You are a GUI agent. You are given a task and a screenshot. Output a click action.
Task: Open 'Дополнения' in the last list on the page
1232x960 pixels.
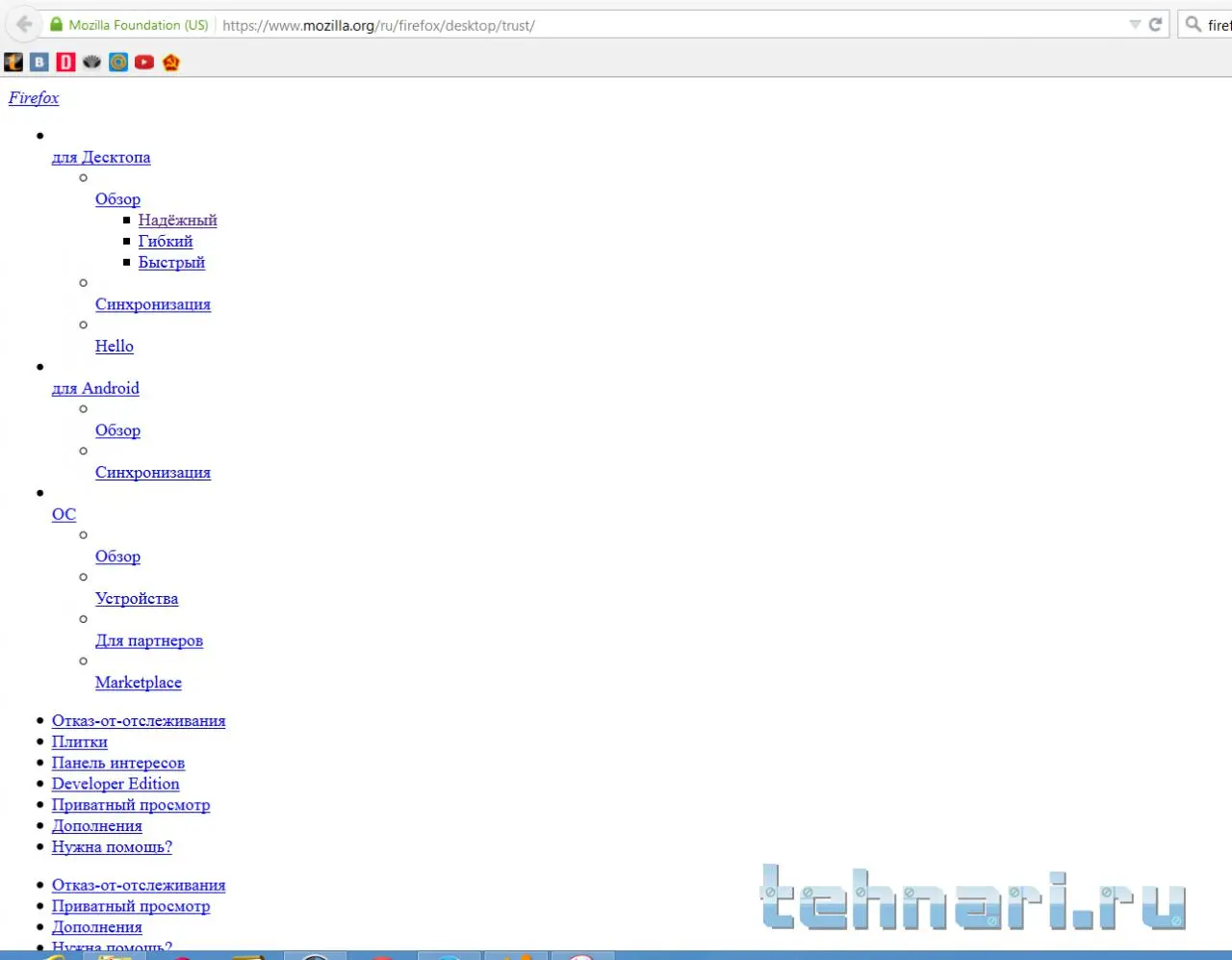97,928
